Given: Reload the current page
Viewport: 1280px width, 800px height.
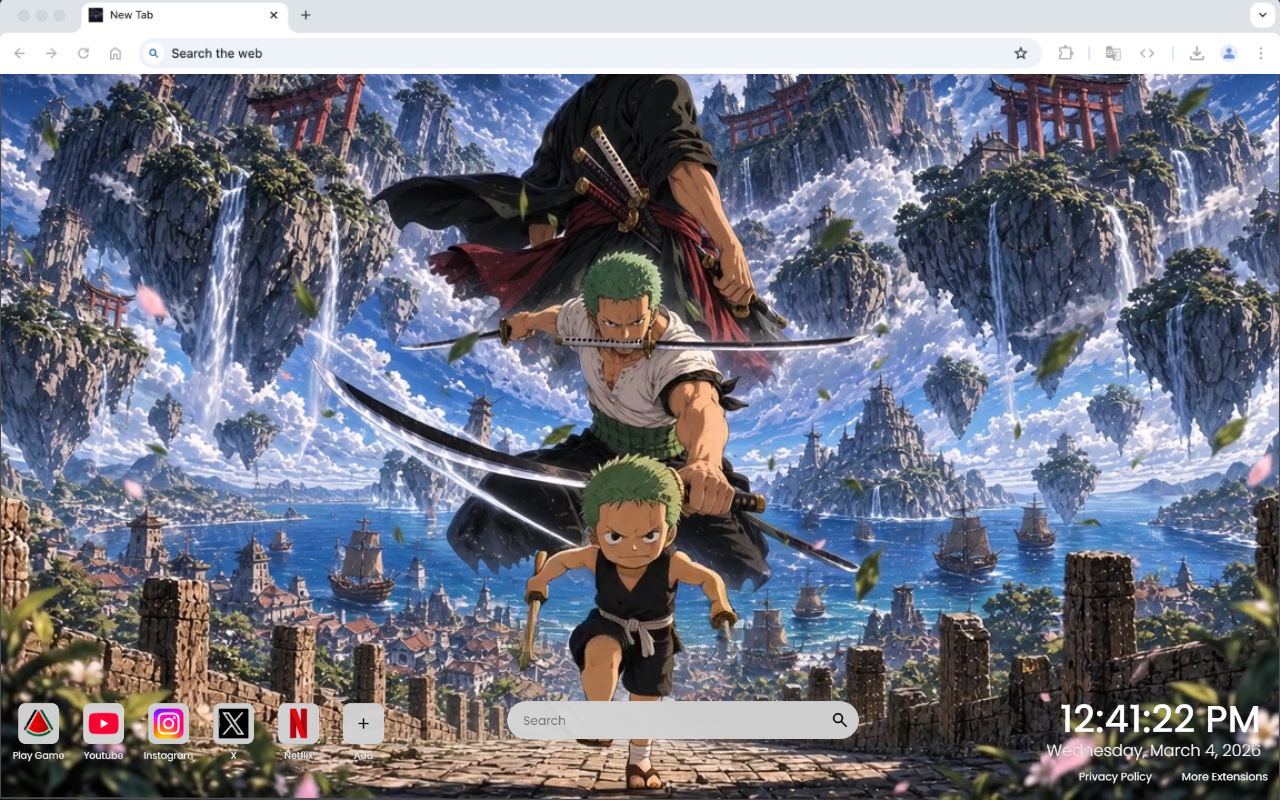Looking at the screenshot, I should pyautogui.click(x=83, y=53).
